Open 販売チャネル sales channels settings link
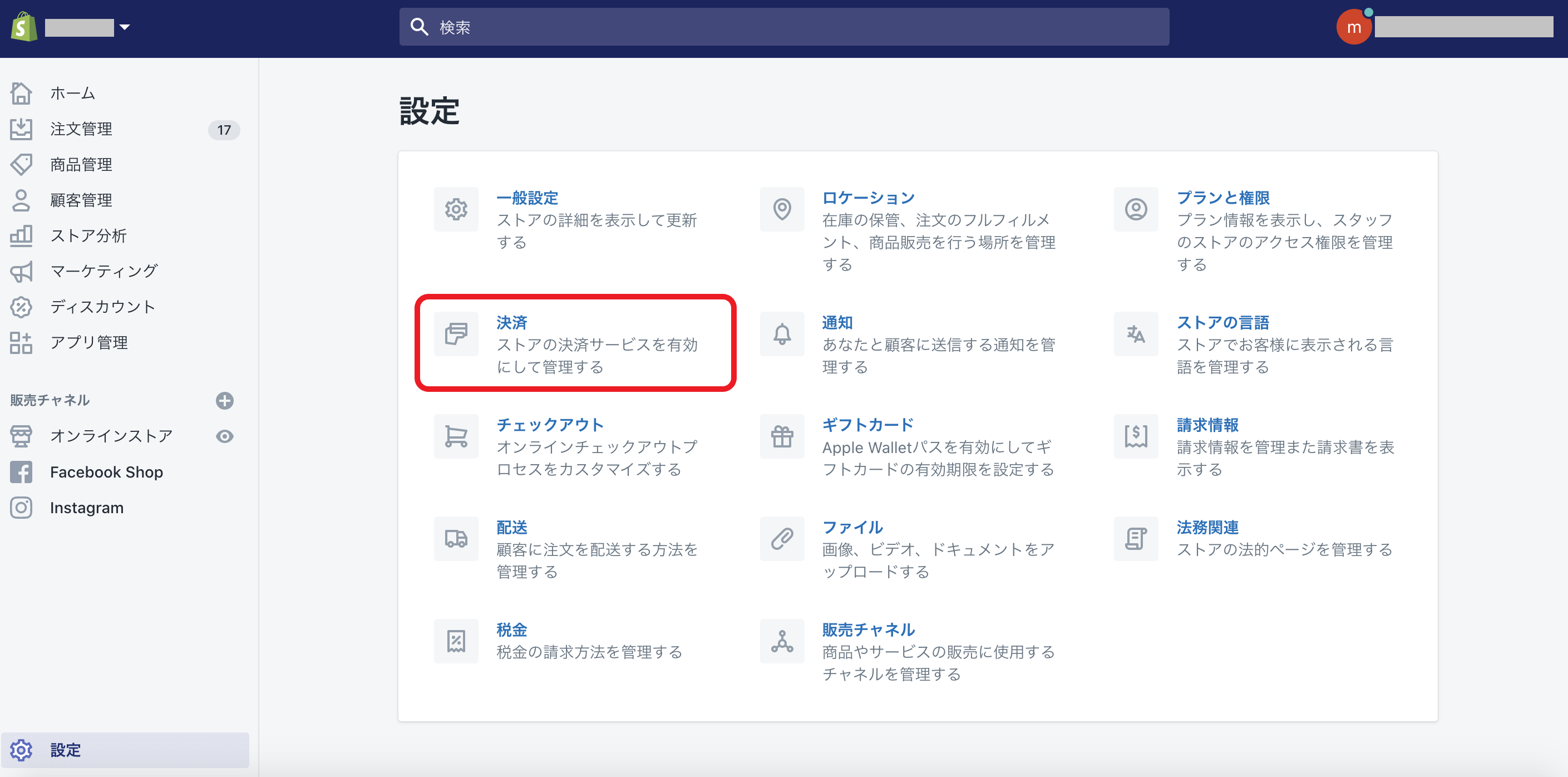 click(x=868, y=630)
